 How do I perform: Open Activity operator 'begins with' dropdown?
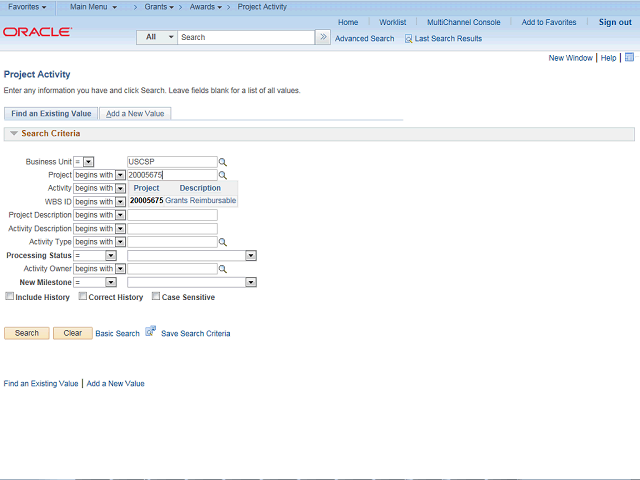pyautogui.click(x=120, y=188)
